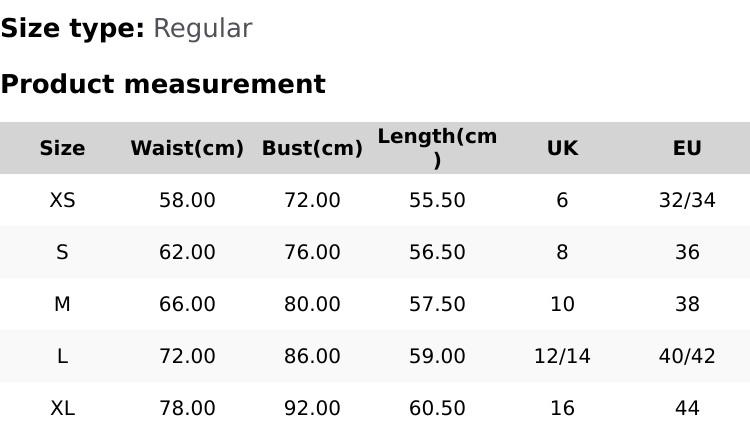
Task: Click the 58.00 waist value for XS
Action: [x=187, y=200]
